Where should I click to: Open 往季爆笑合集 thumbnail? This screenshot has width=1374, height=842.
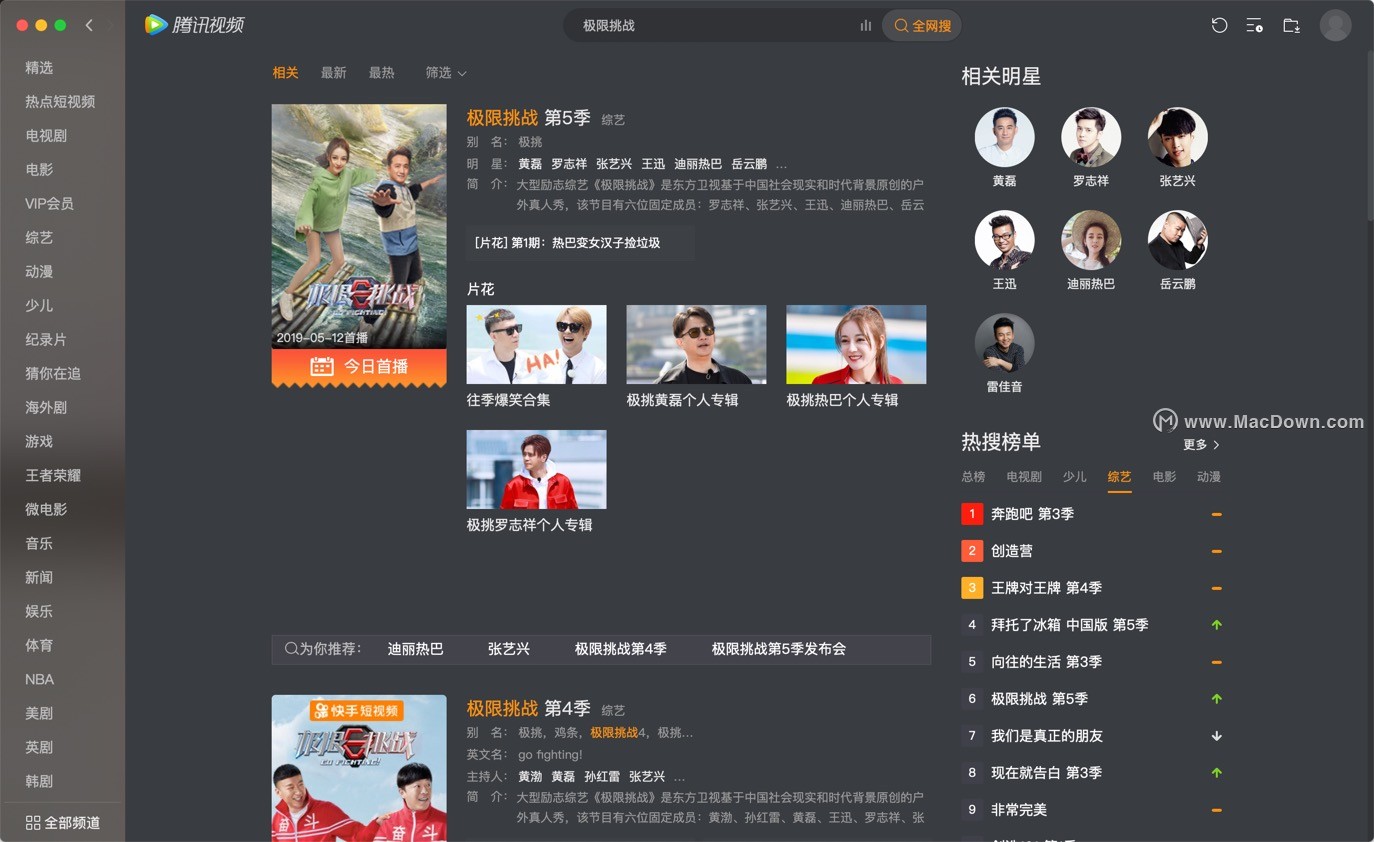[x=536, y=344]
